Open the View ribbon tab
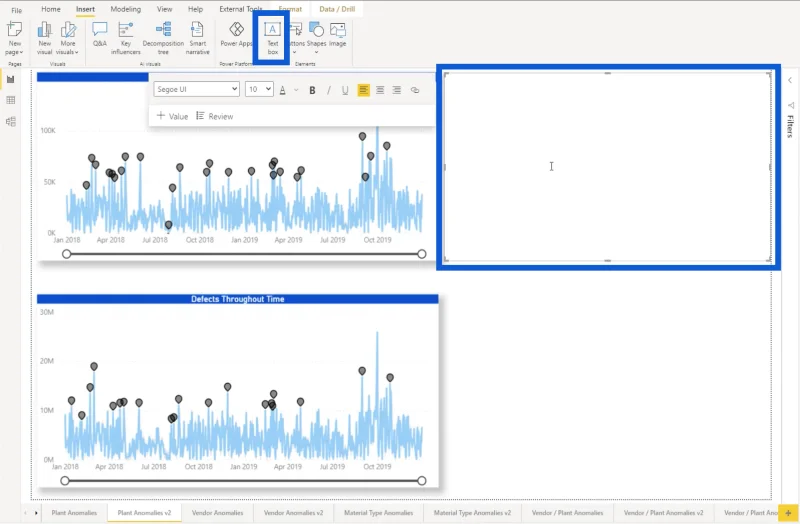 pos(164,9)
